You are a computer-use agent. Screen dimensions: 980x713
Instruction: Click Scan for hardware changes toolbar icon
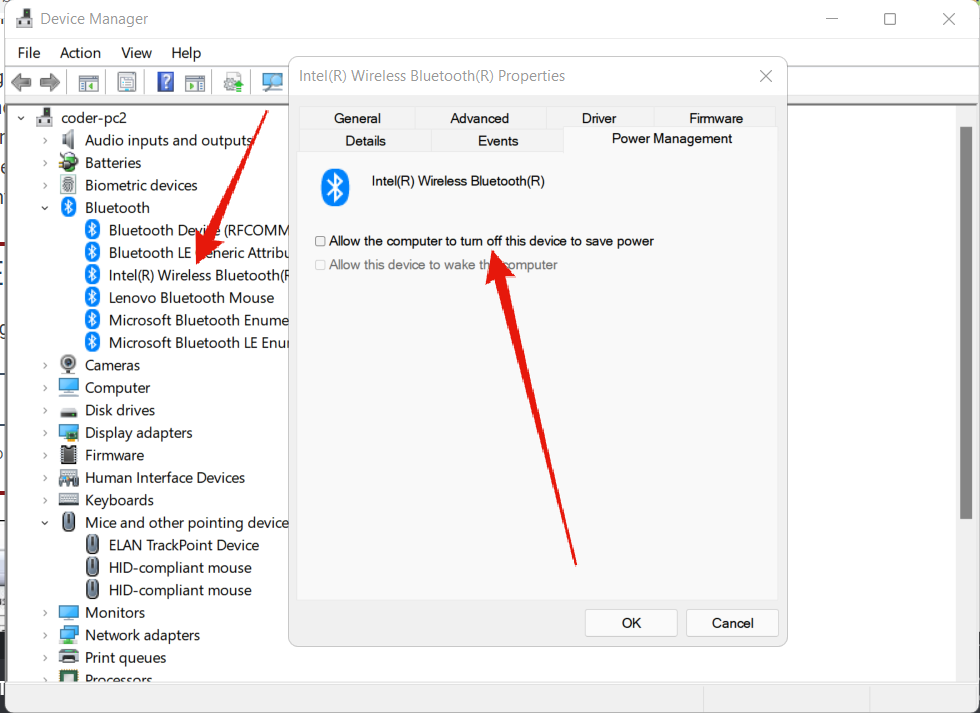pos(272,82)
